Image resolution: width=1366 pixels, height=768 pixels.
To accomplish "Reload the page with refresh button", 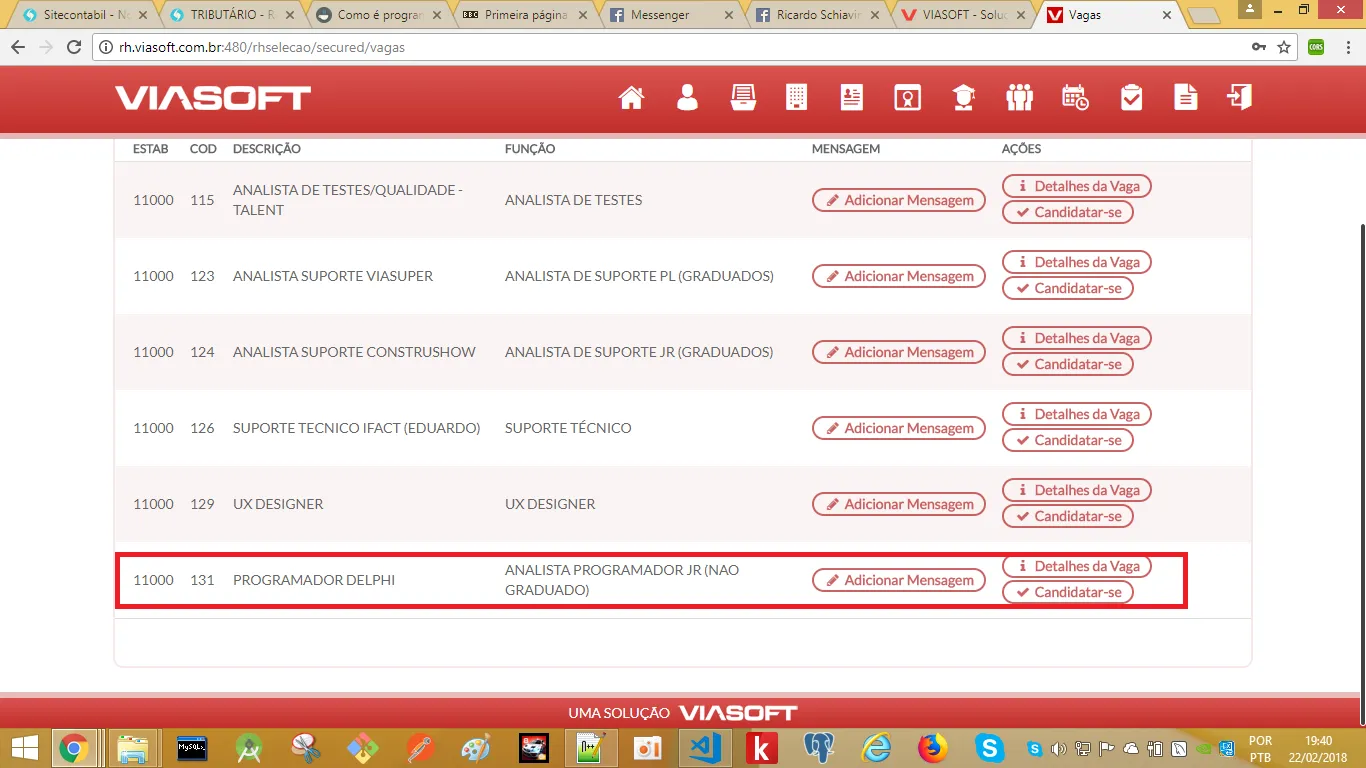I will coord(74,47).
